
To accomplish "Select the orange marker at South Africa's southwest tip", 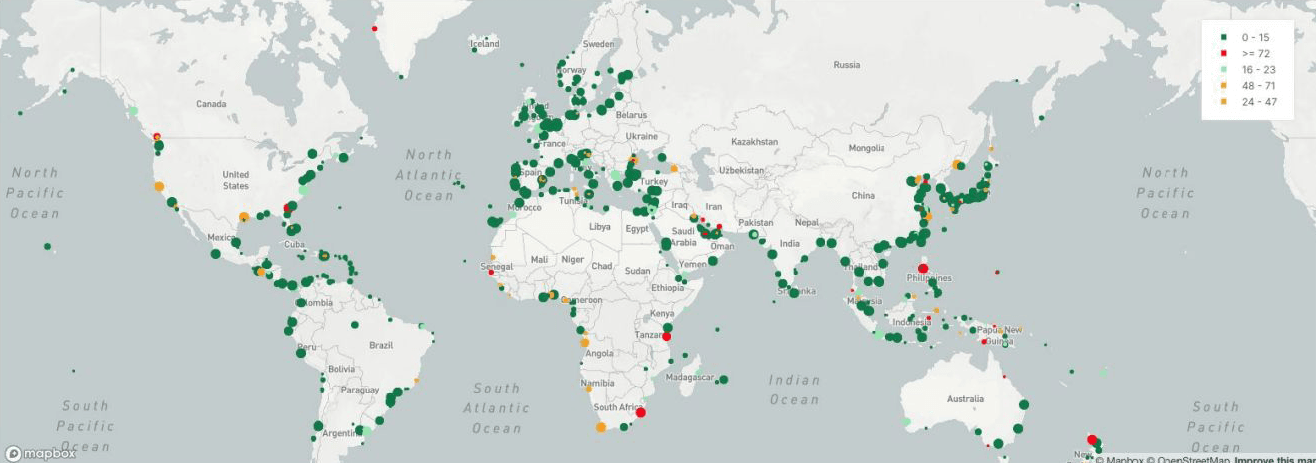I will point(600,428).
